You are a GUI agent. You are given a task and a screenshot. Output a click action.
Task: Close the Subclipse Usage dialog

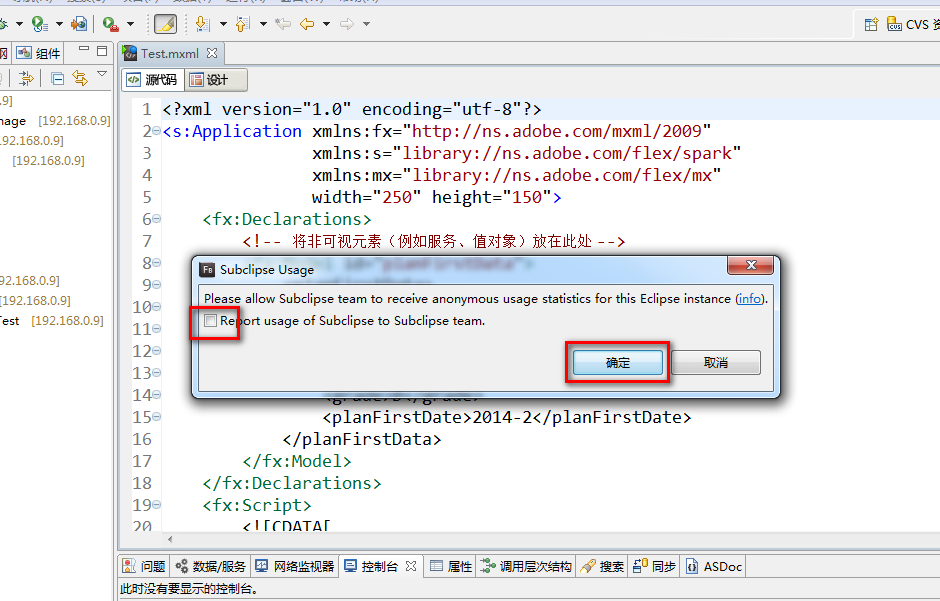[x=751, y=265]
